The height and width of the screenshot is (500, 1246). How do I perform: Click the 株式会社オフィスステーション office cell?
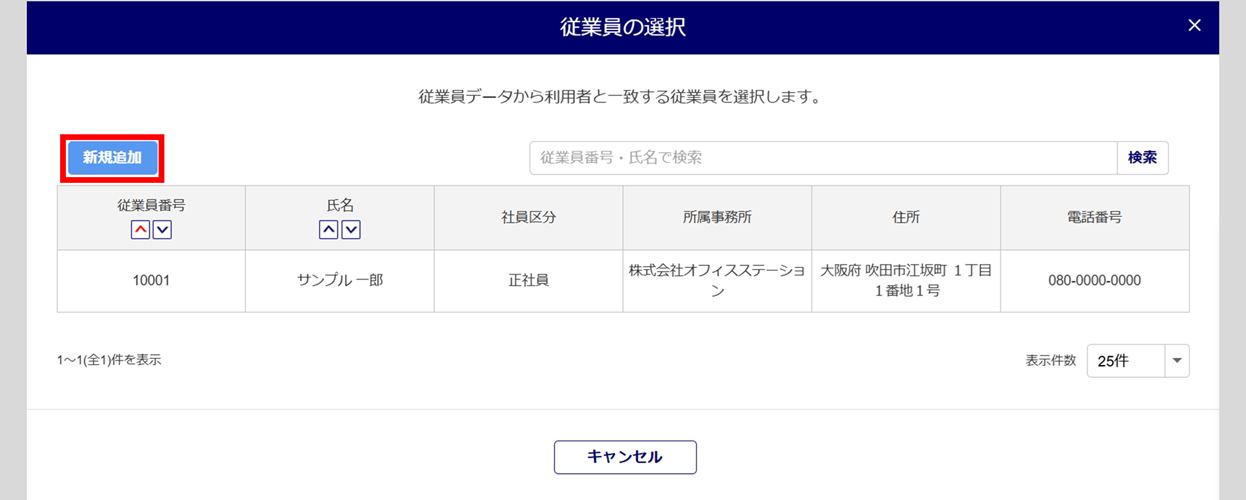click(x=717, y=281)
